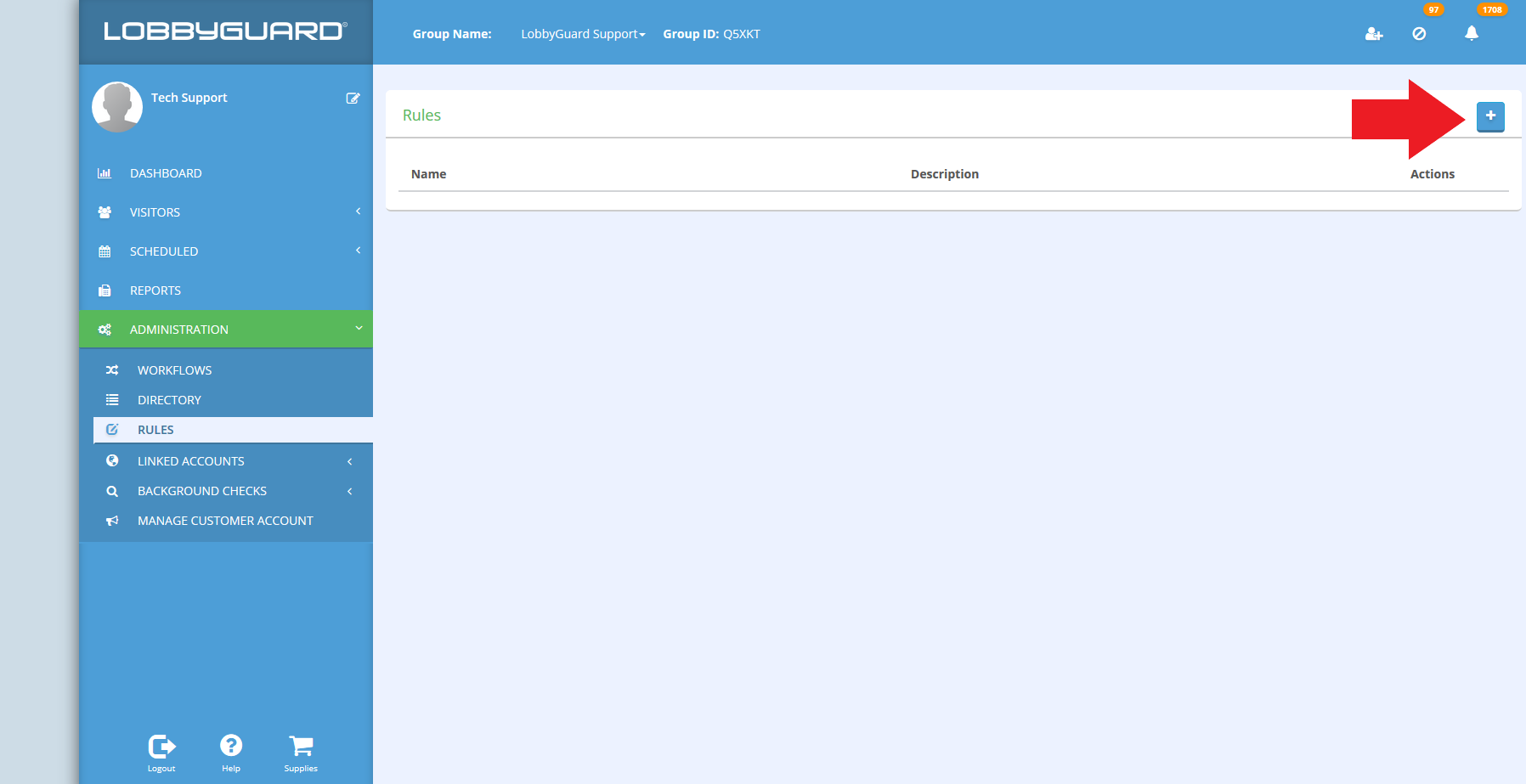
Task: Click the Linked Accounts globe icon
Action: (112, 461)
